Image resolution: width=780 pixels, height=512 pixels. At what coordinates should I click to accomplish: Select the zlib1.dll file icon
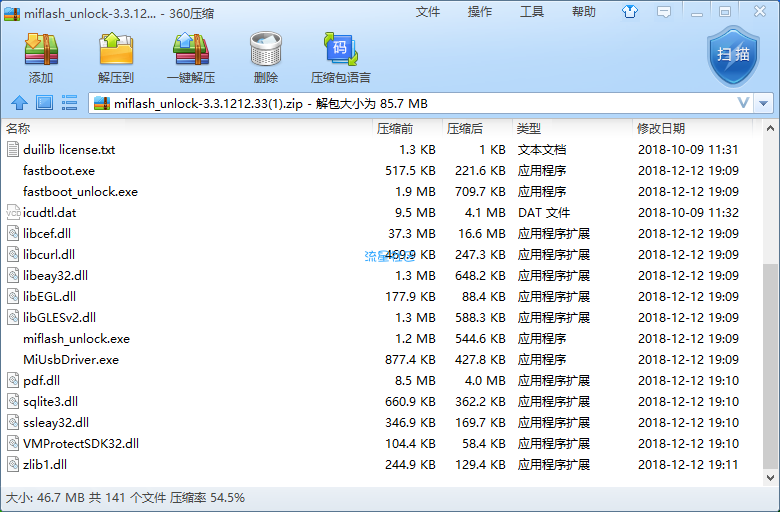point(13,464)
